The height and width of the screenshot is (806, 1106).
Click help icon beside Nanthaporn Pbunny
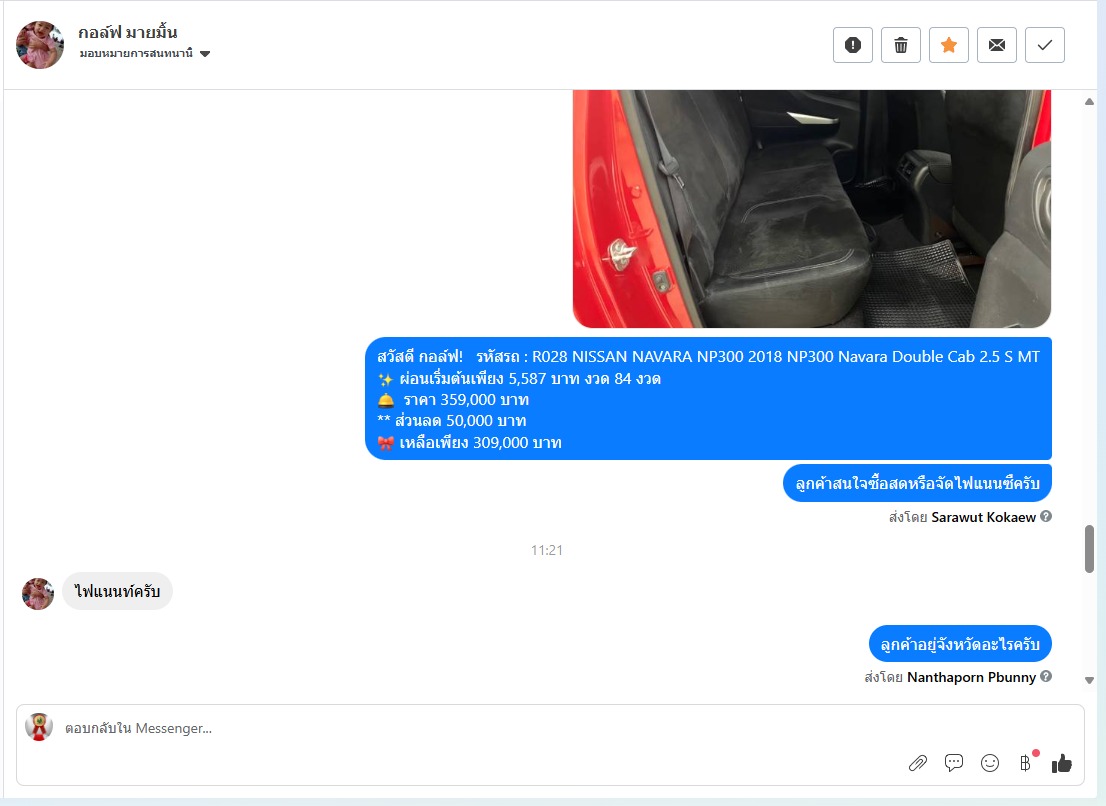tap(1046, 676)
